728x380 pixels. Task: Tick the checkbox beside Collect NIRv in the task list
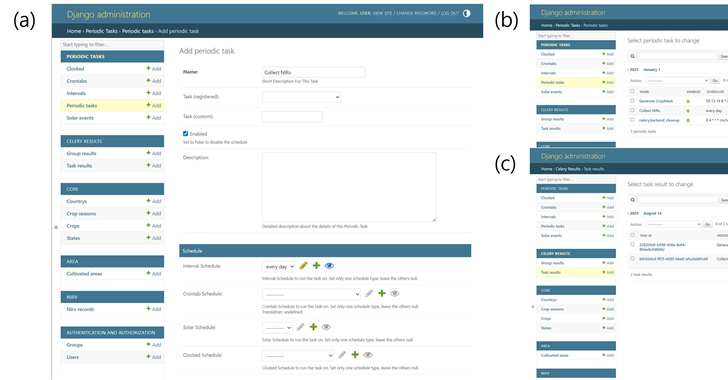(632, 110)
